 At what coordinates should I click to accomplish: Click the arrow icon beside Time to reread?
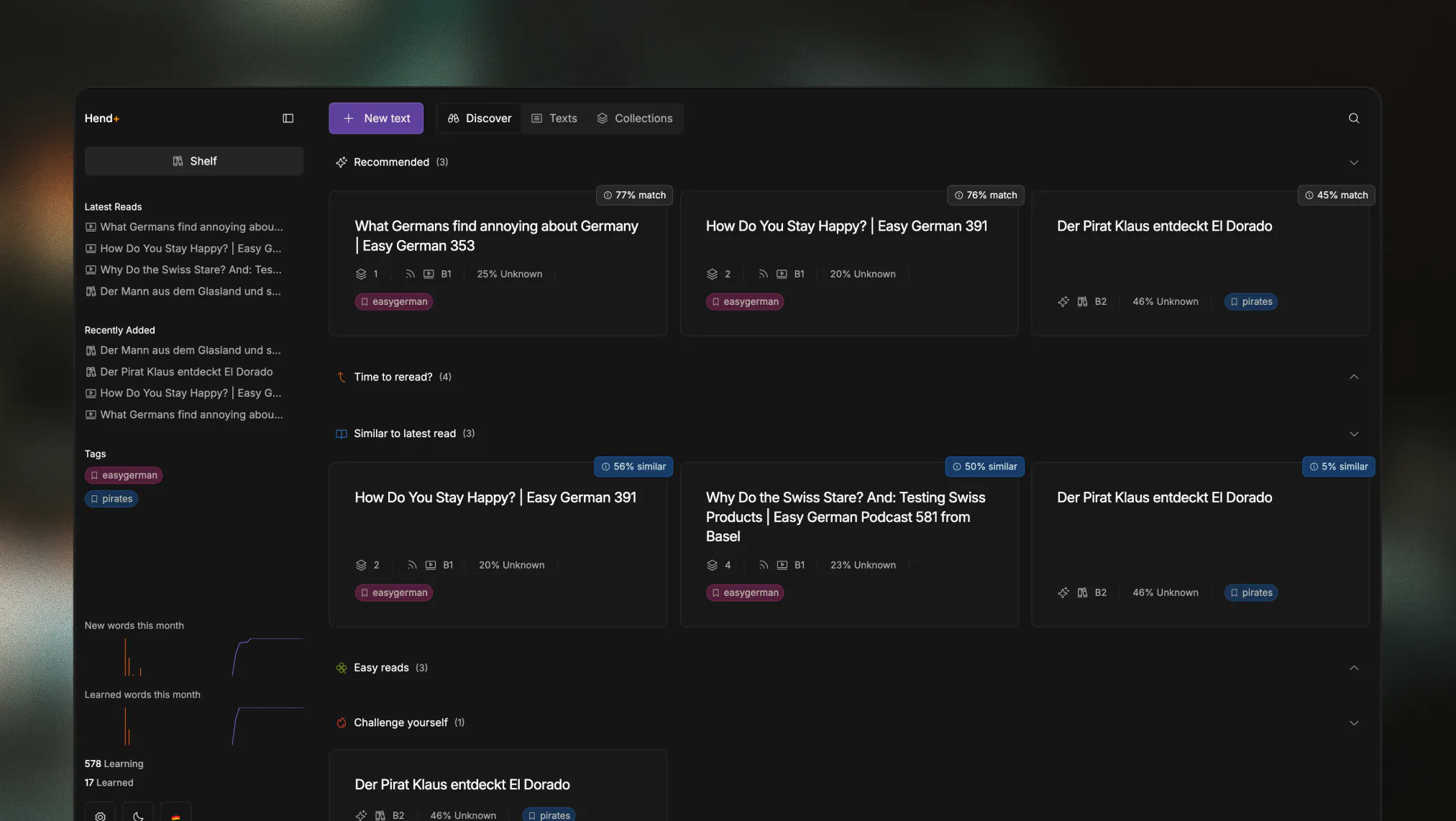coord(342,377)
